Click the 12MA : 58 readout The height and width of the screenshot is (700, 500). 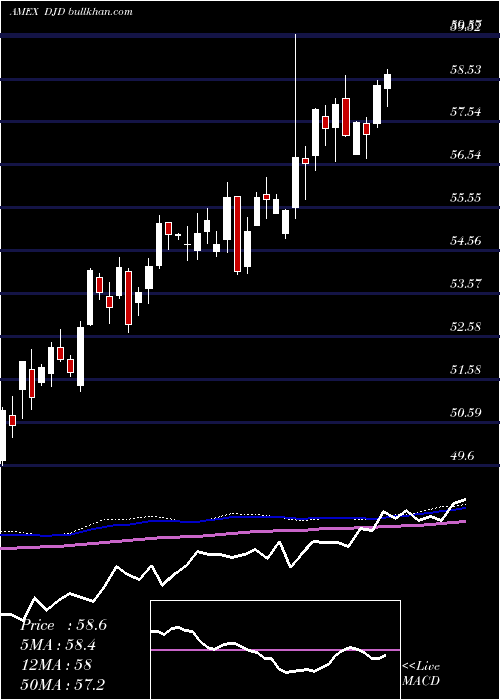point(56,665)
